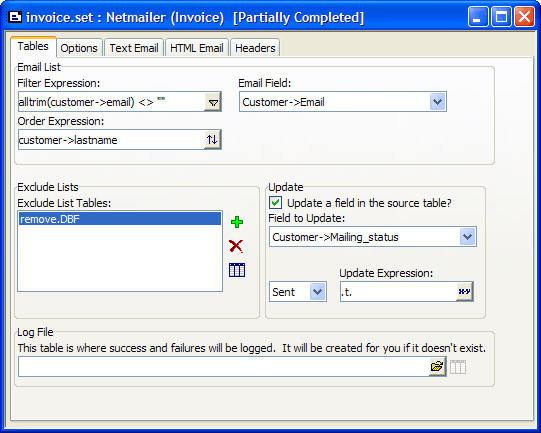Image resolution: width=541 pixels, height=433 pixels.
Task: Click into the Filter Expression field
Action: [x=111, y=102]
